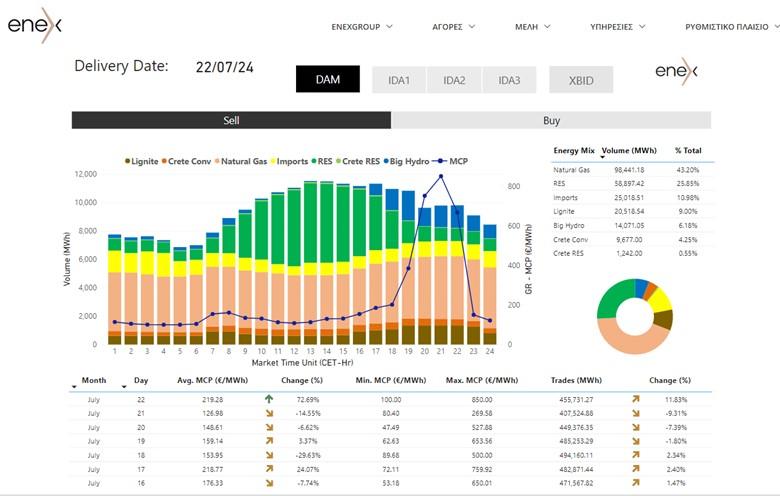Click the down arrow next to -7.74%

click(269, 483)
